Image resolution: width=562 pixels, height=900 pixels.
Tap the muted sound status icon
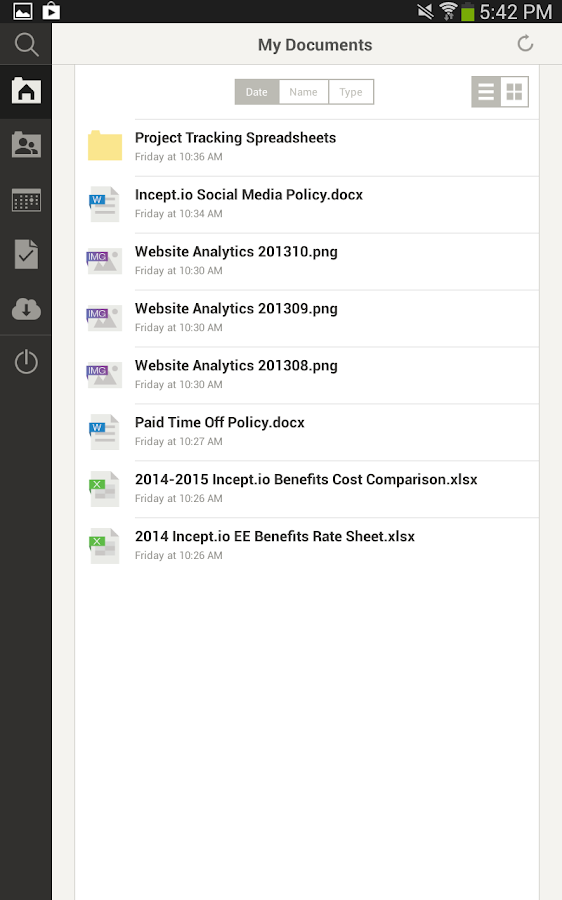point(425,11)
